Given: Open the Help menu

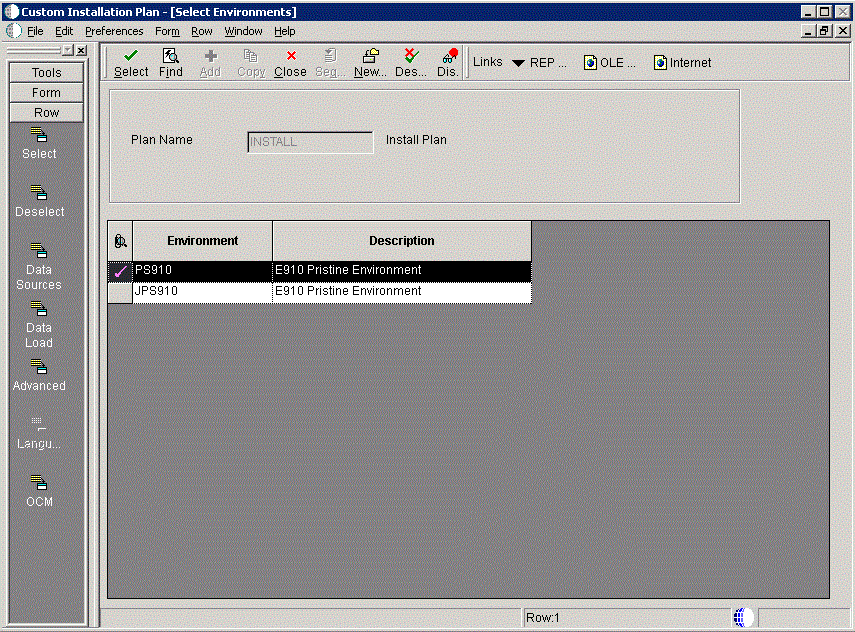Looking at the screenshot, I should click(x=285, y=31).
